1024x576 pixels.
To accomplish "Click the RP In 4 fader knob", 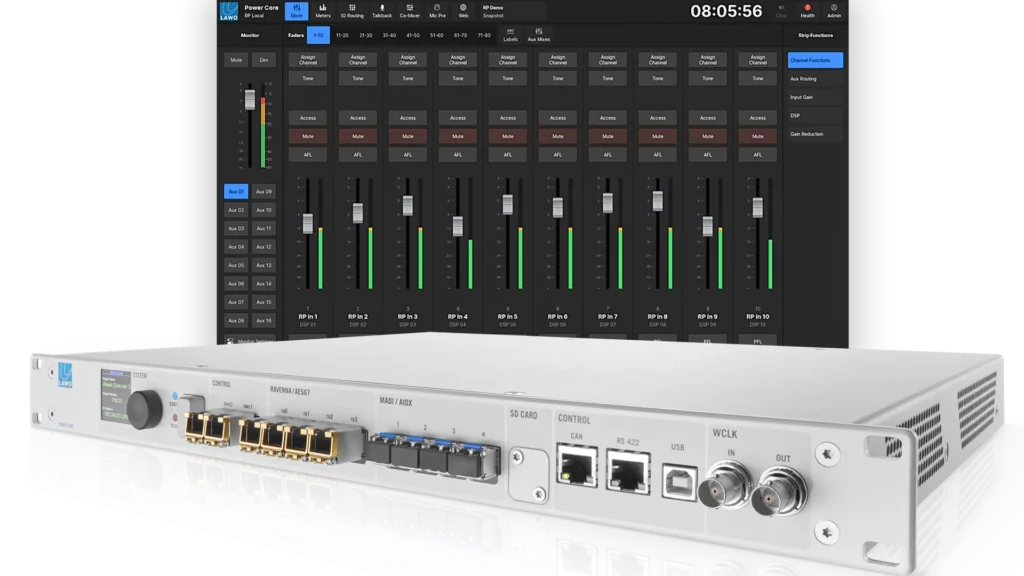I will coord(458,226).
